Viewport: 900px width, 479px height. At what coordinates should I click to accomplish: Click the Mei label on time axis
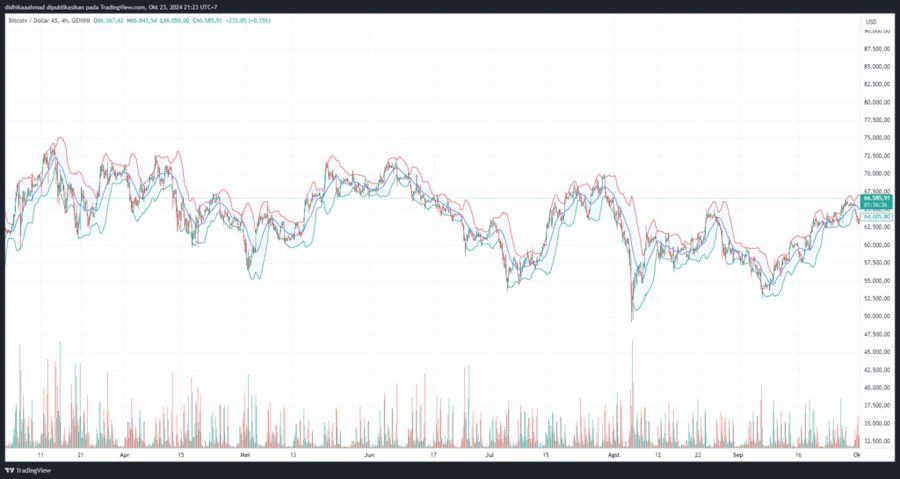[245, 455]
